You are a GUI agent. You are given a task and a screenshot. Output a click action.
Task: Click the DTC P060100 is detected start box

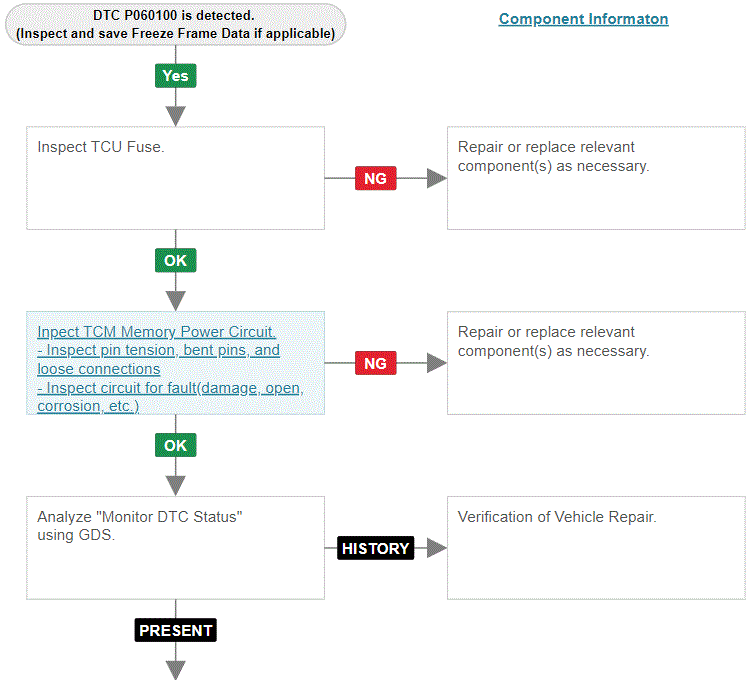[x=175, y=23]
